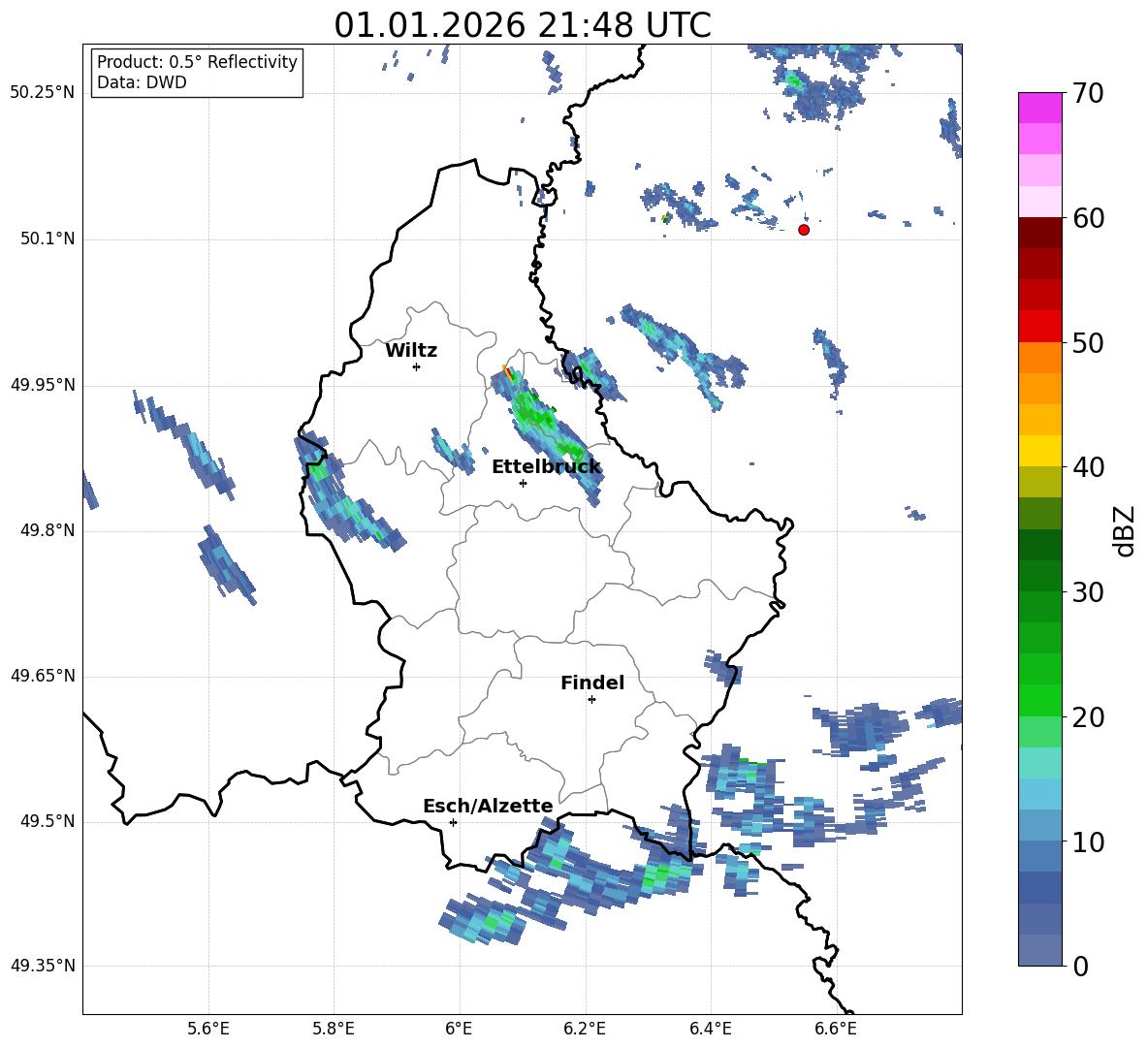Viewport: 1148px width, 1048px height.
Task: Click the 6.4°E longitude label
Action: pyautogui.click(x=710, y=1029)
